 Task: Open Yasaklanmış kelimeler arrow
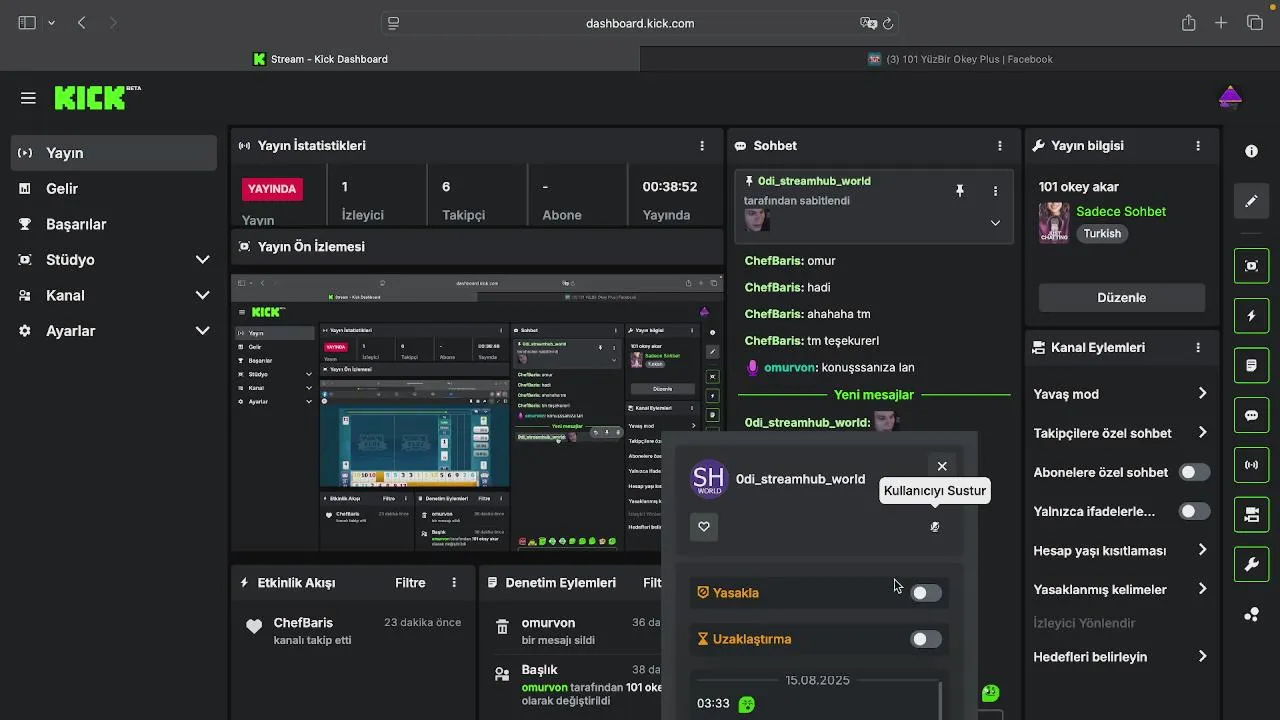coord(1202,589)
